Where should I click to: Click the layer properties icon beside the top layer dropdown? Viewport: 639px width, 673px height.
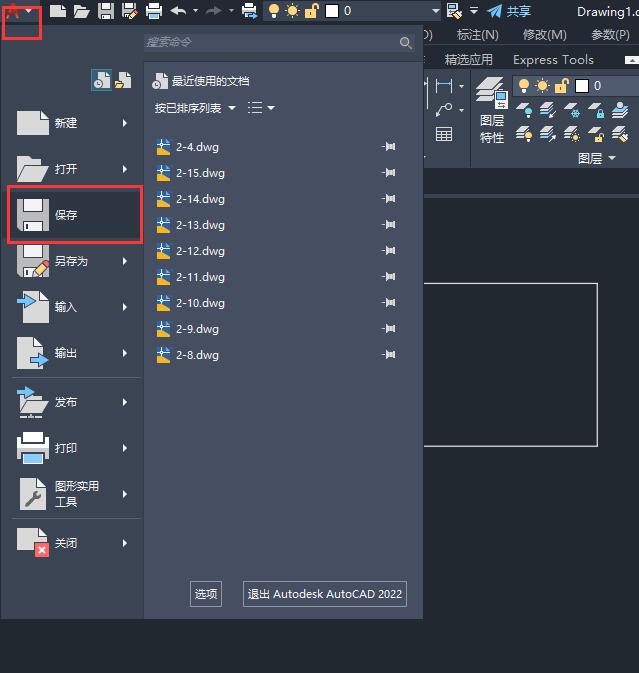tap(454, 11)
